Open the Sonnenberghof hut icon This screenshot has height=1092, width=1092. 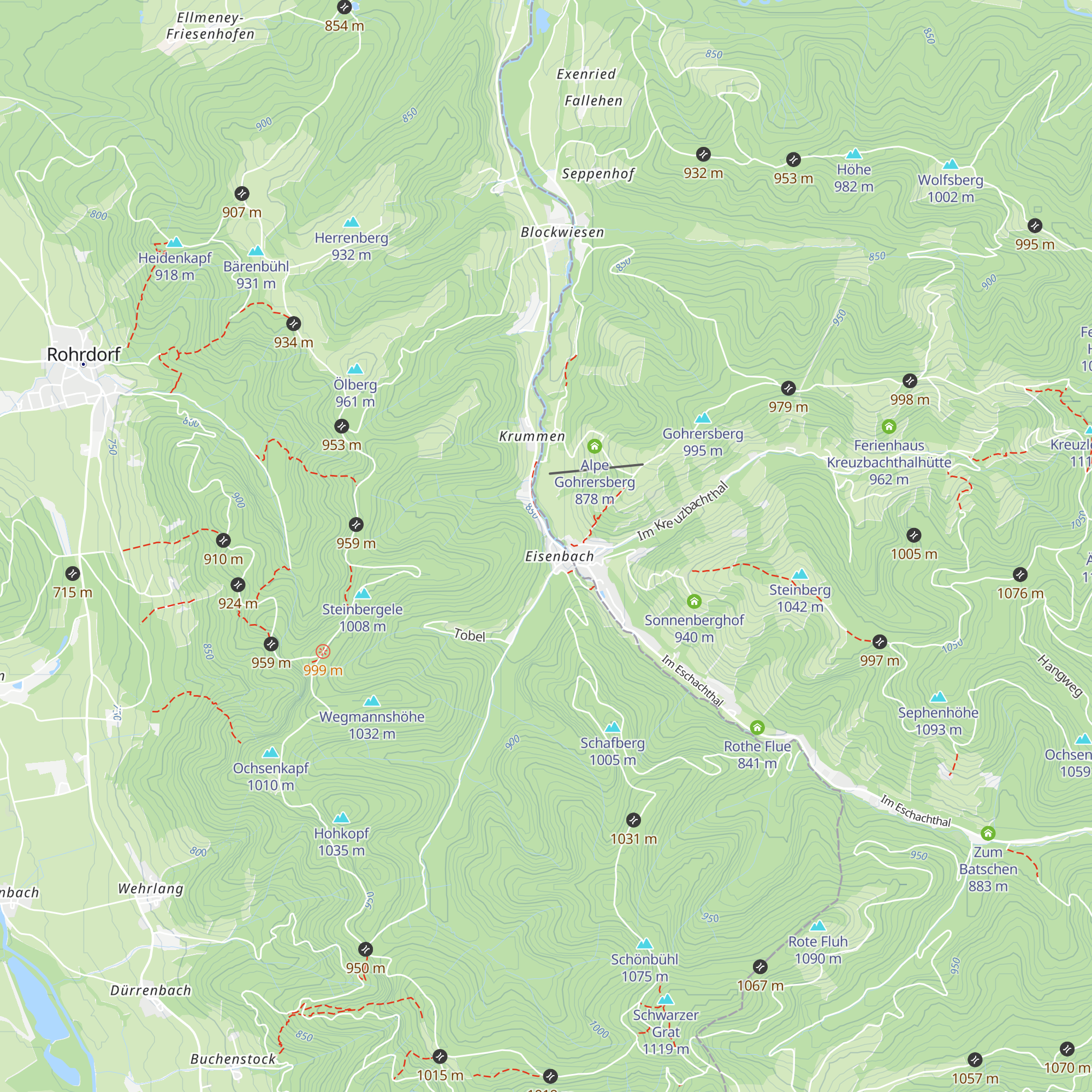(x=694, y=601)
